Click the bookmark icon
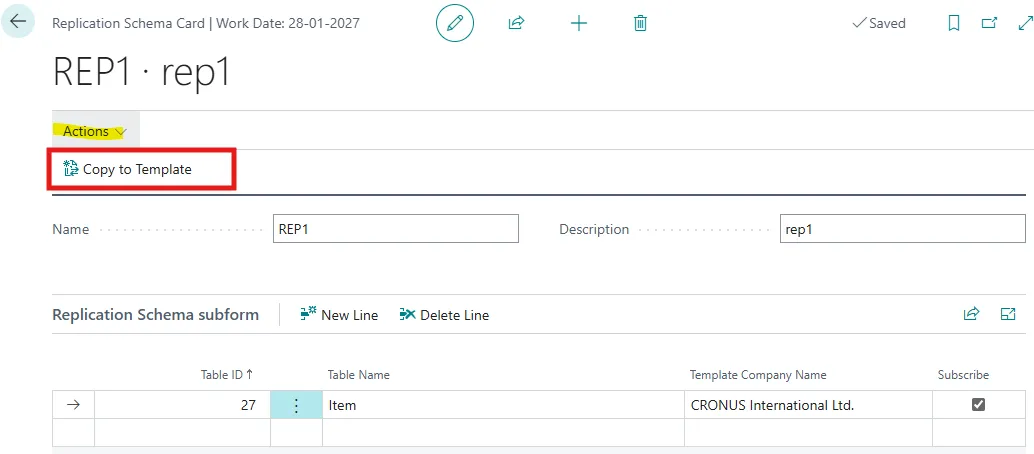 954,24
